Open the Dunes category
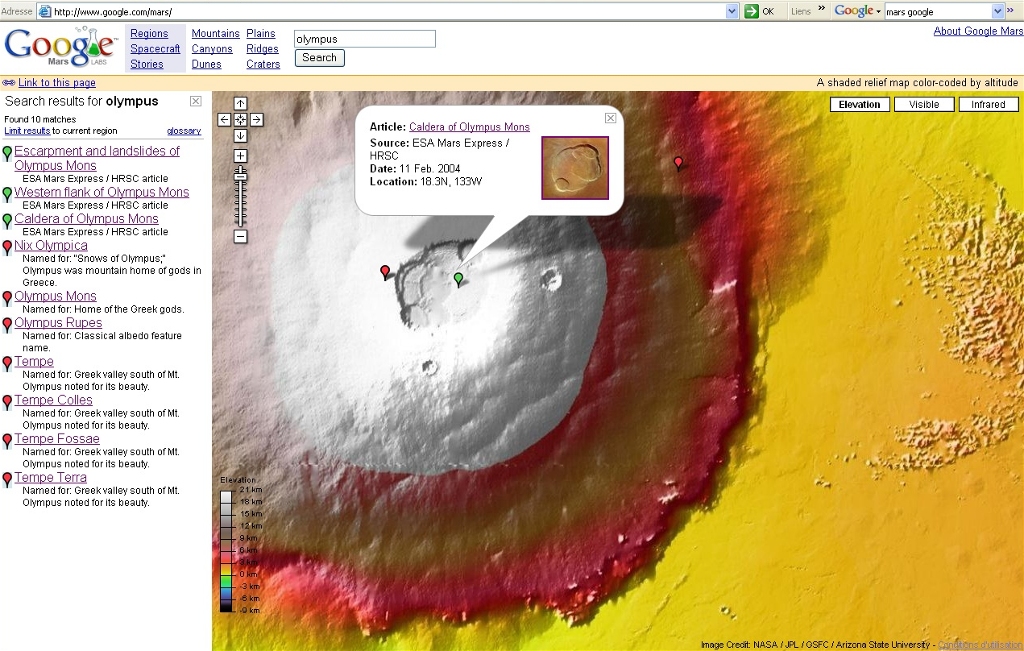The width and height of the screenshot is (1024, 651). coord(206,64)
